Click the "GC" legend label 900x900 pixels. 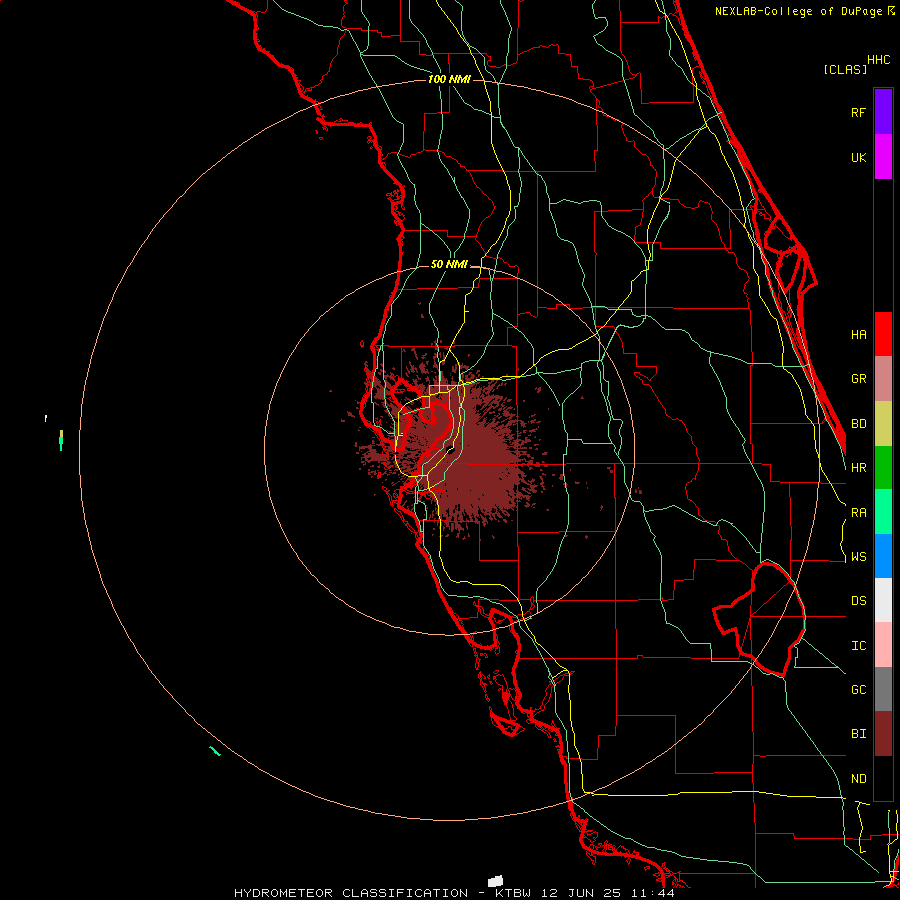(858, 690)
